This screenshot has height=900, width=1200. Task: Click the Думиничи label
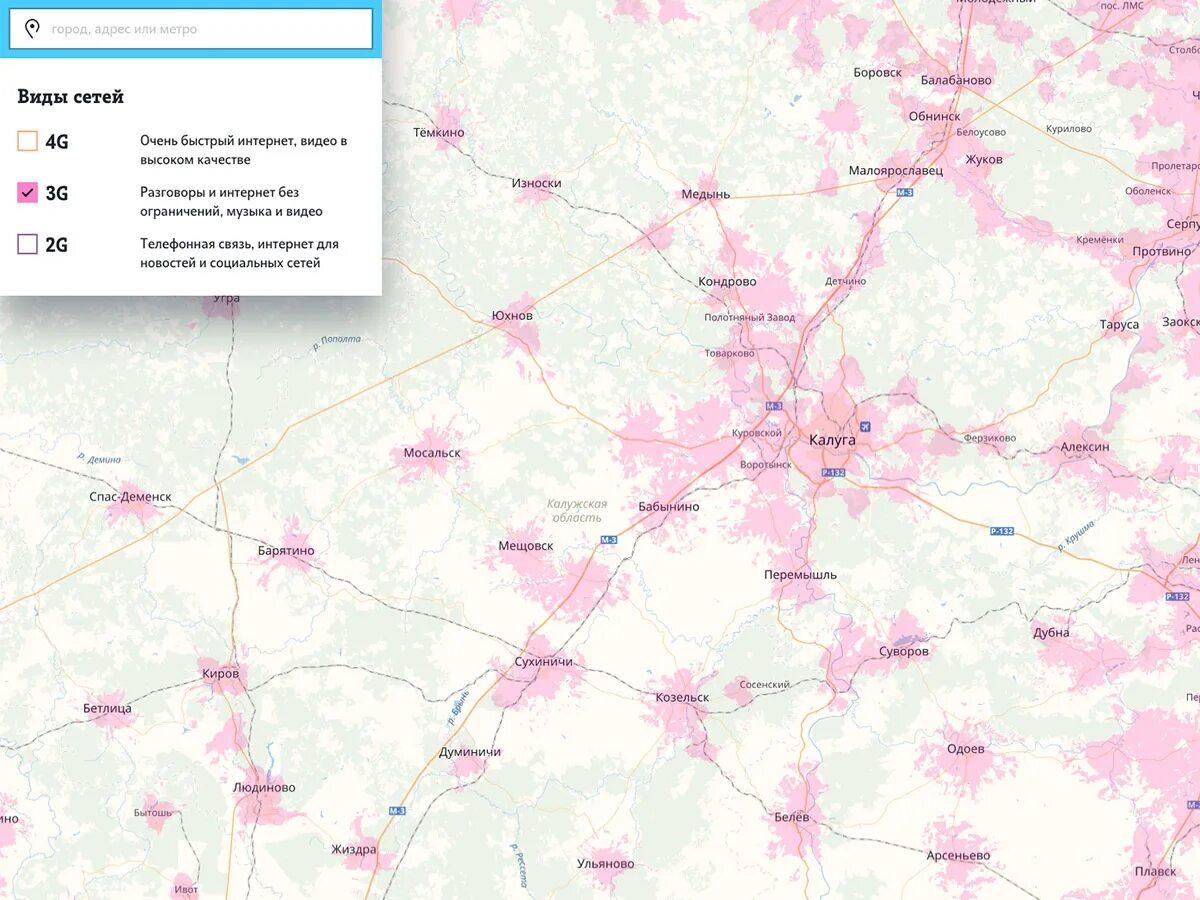[x=470, y=752]
